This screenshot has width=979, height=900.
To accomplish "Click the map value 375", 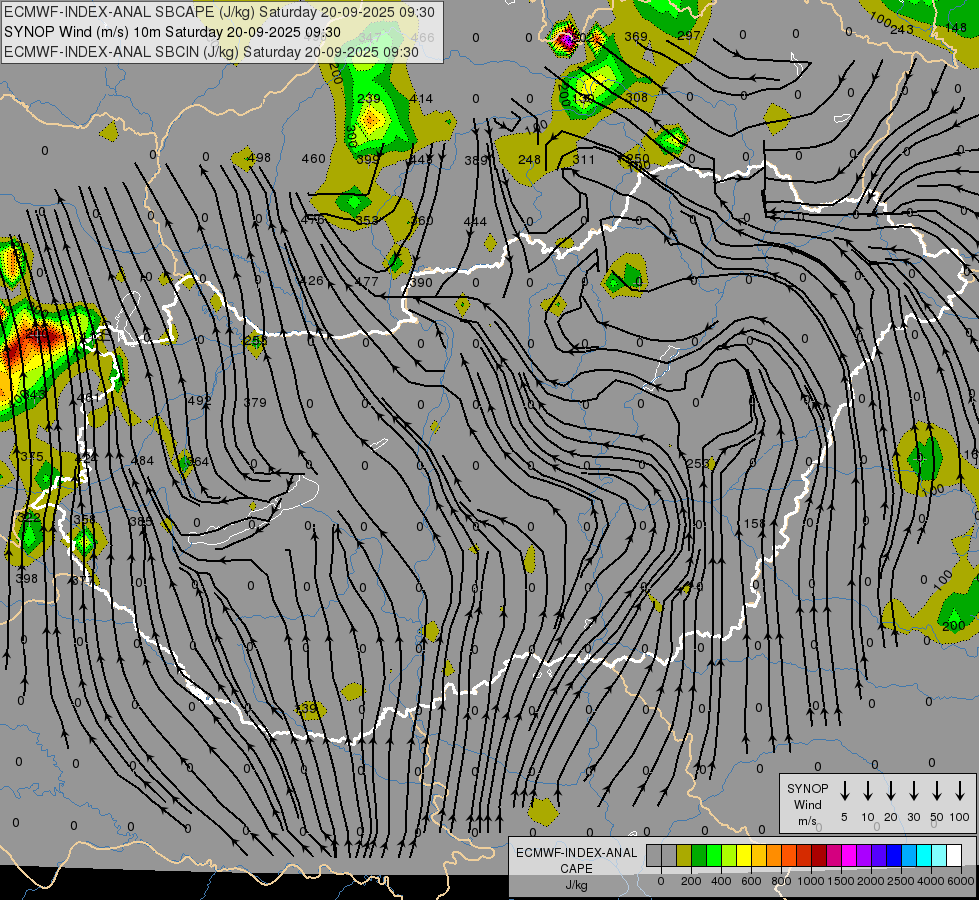I will point(32,457).
